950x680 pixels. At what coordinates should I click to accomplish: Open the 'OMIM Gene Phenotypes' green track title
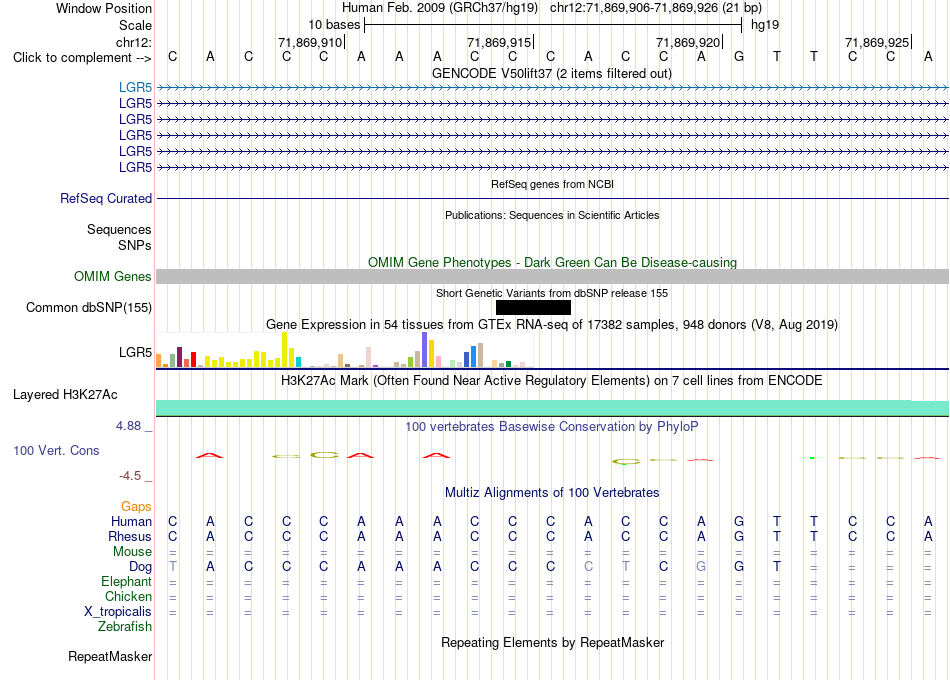point(552,262)
